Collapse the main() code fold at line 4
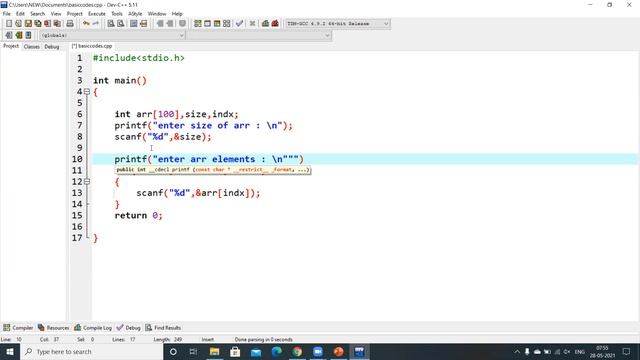 [x=87, y=92]
